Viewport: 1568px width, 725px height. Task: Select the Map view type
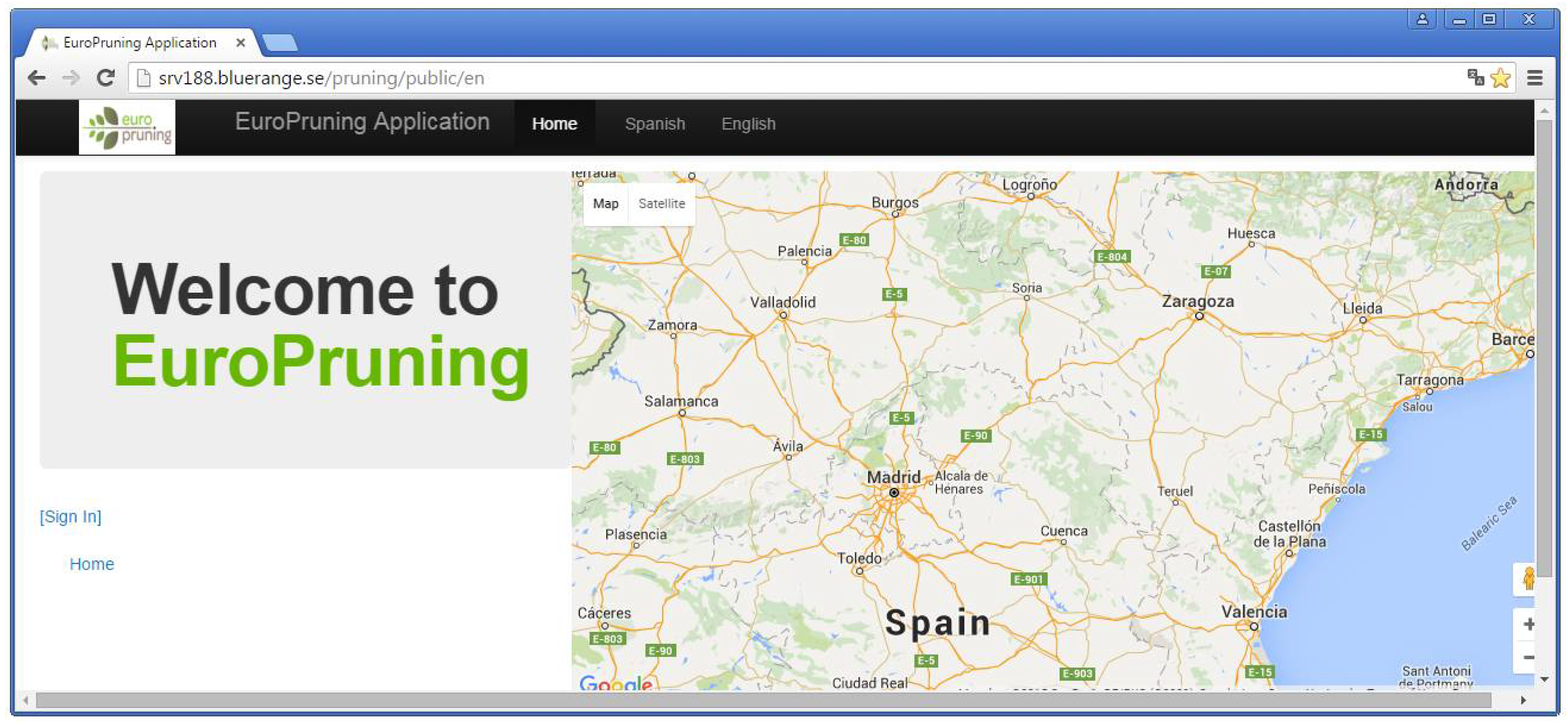tap(605, 203)
